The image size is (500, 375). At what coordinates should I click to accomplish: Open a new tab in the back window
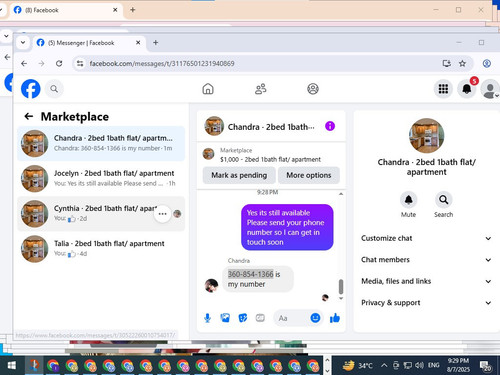(x=133, y=10)
